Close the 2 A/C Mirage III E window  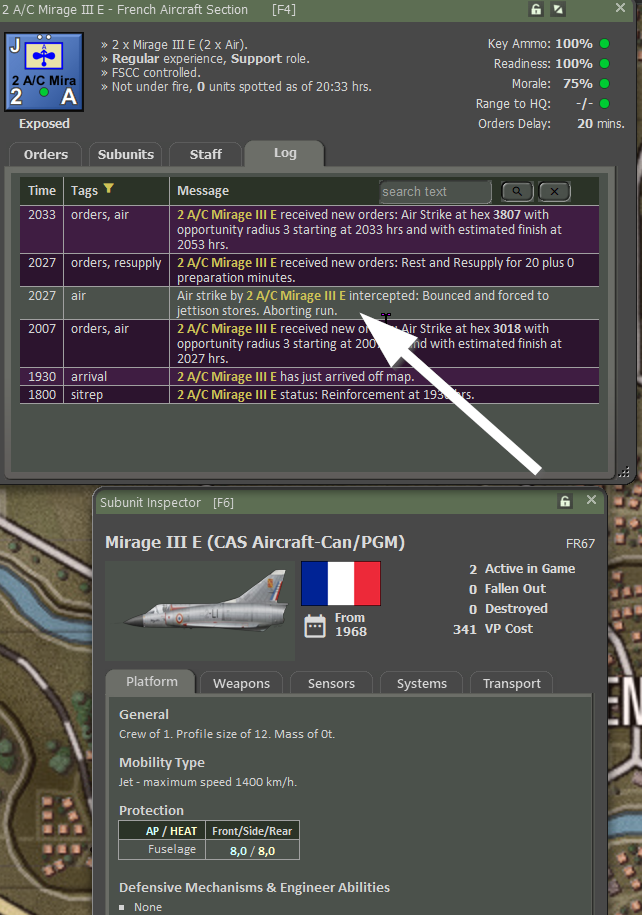tap(620, 8)
